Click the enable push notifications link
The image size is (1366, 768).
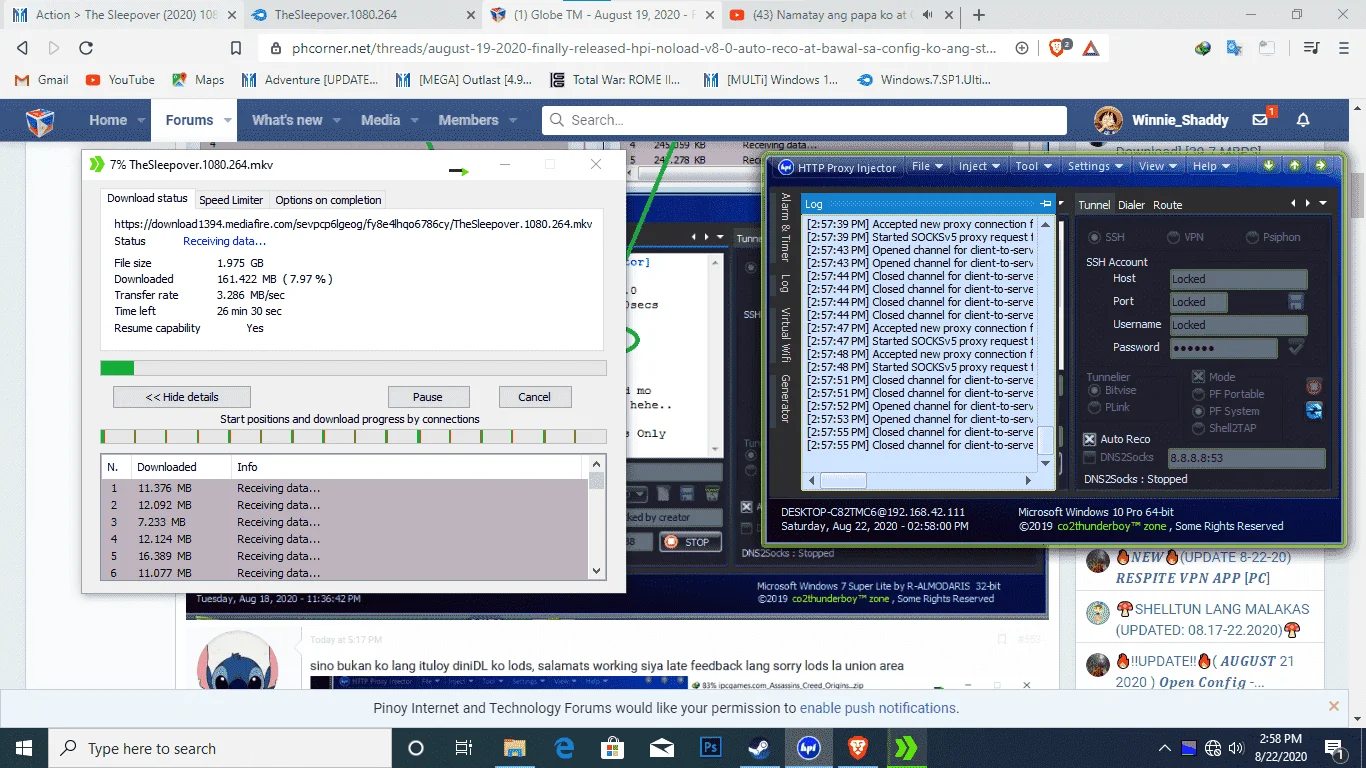coord(878,708)
